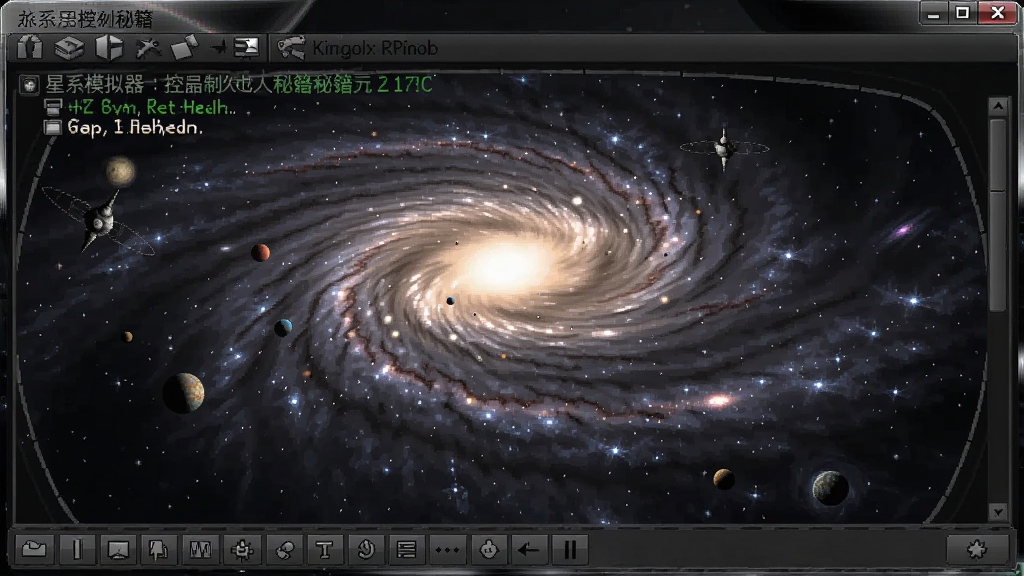Pause the simulation with the pause button
Viewport: 1024px width, 576px height.
[x=569, y=549]
